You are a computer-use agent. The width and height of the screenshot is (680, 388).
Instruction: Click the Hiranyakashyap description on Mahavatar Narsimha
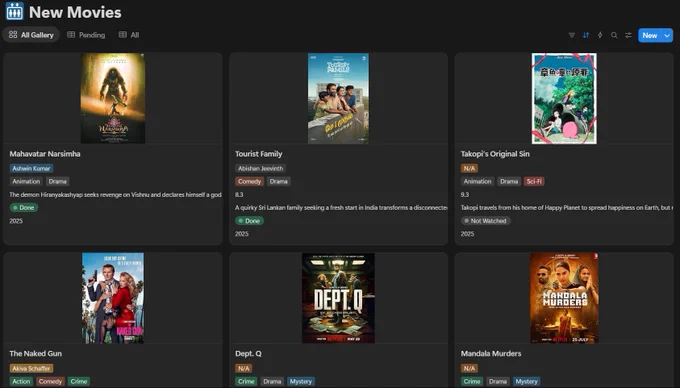(x=115, y=195)
